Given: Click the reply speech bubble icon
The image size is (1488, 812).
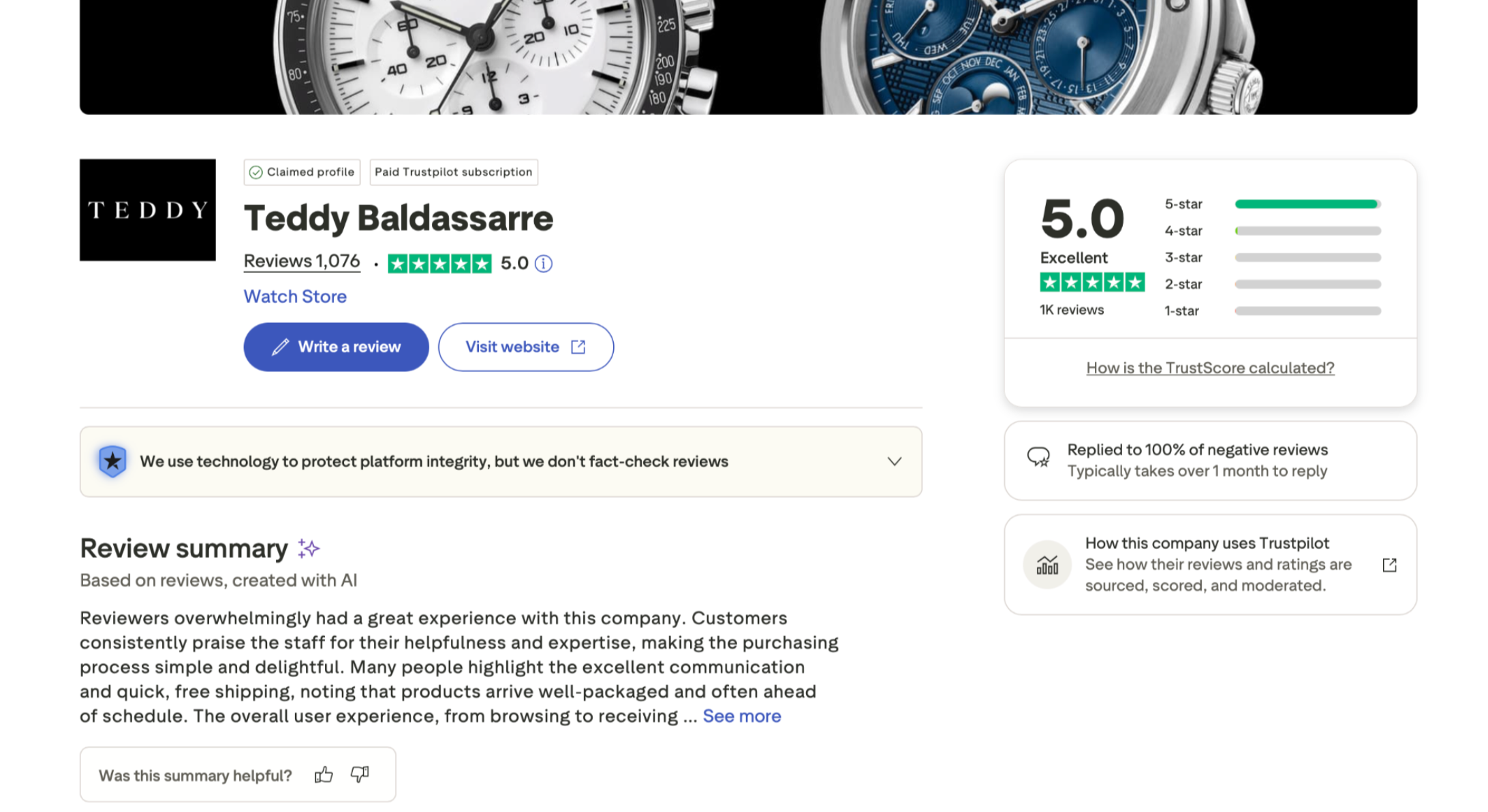Looking at the screenshot, I should pos(1038,457).
